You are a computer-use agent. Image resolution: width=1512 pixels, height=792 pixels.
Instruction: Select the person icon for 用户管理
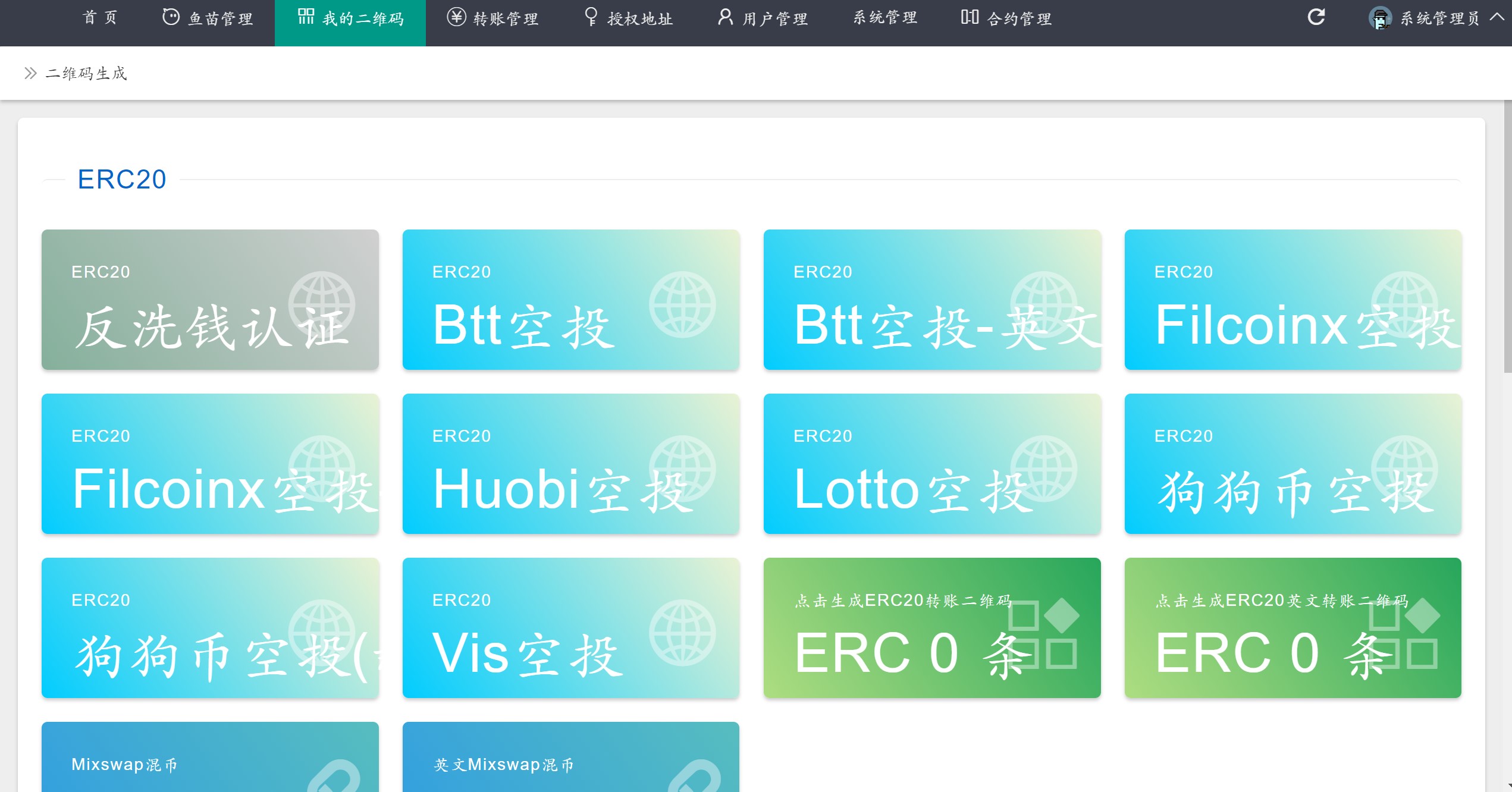(725, 17)
